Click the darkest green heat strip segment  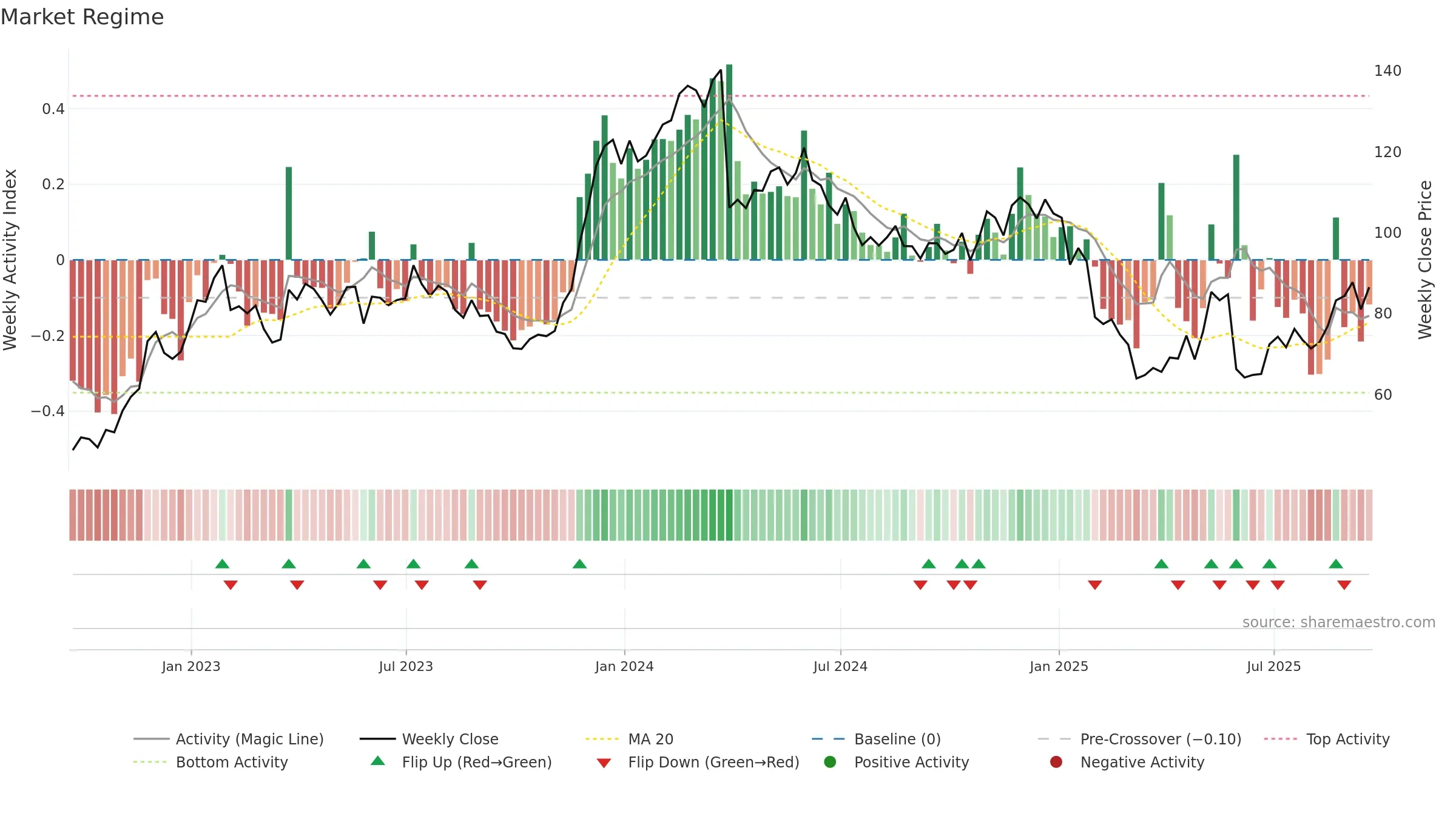coord(729,515)
